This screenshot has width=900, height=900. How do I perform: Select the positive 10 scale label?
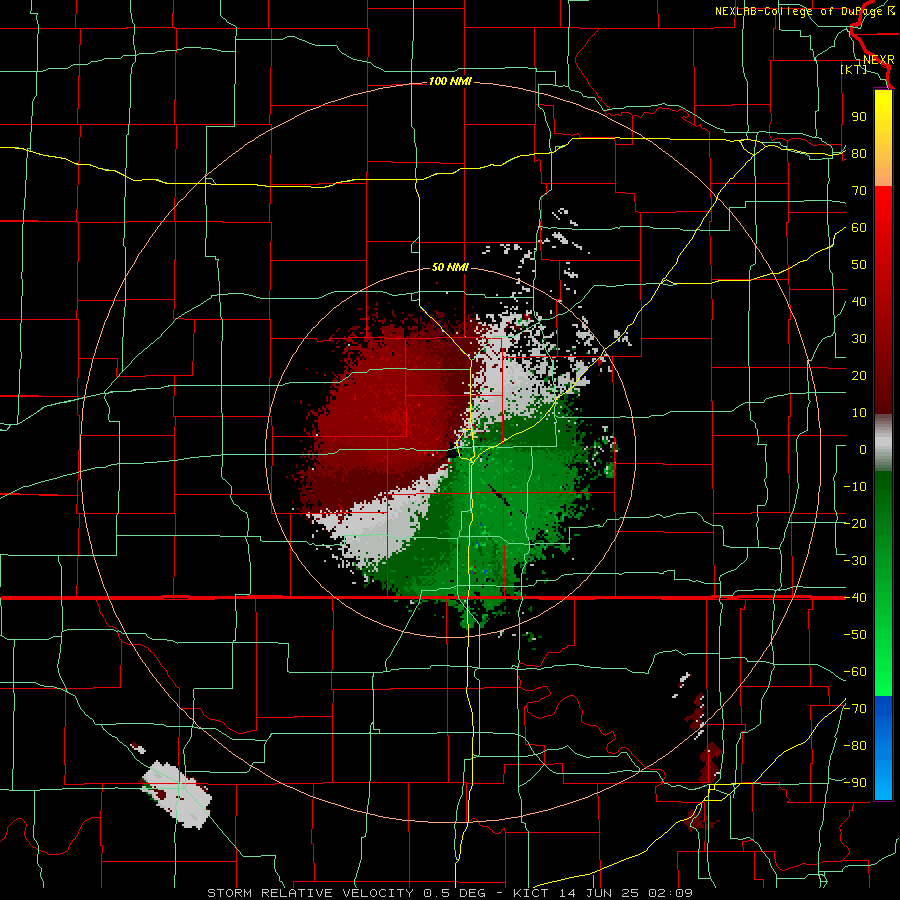(x=859, y=413)
